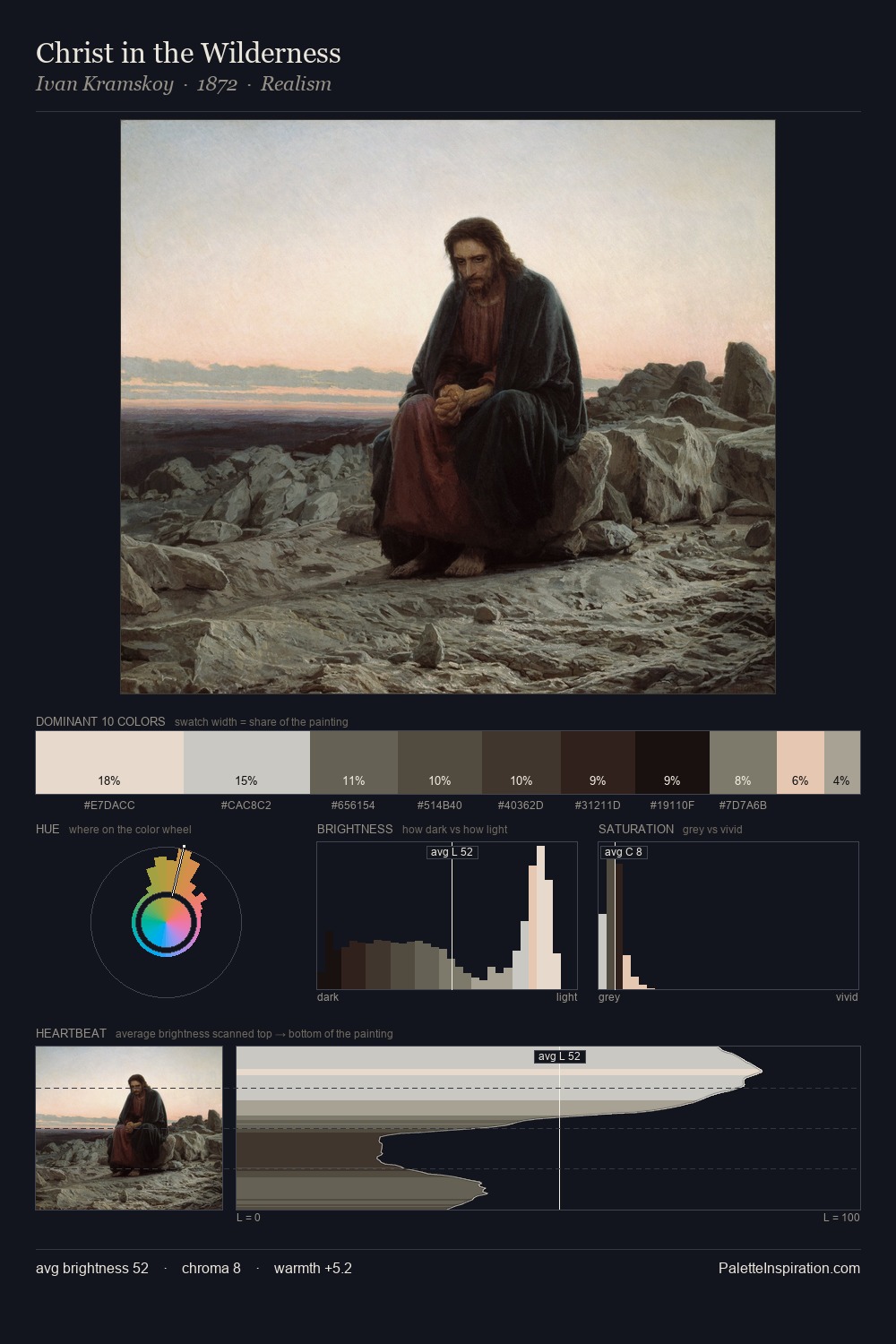The height and width of the screenshot is (1344, 896).
Task: Click hex code #CAC8C2 label
Action: click(246, 806)
